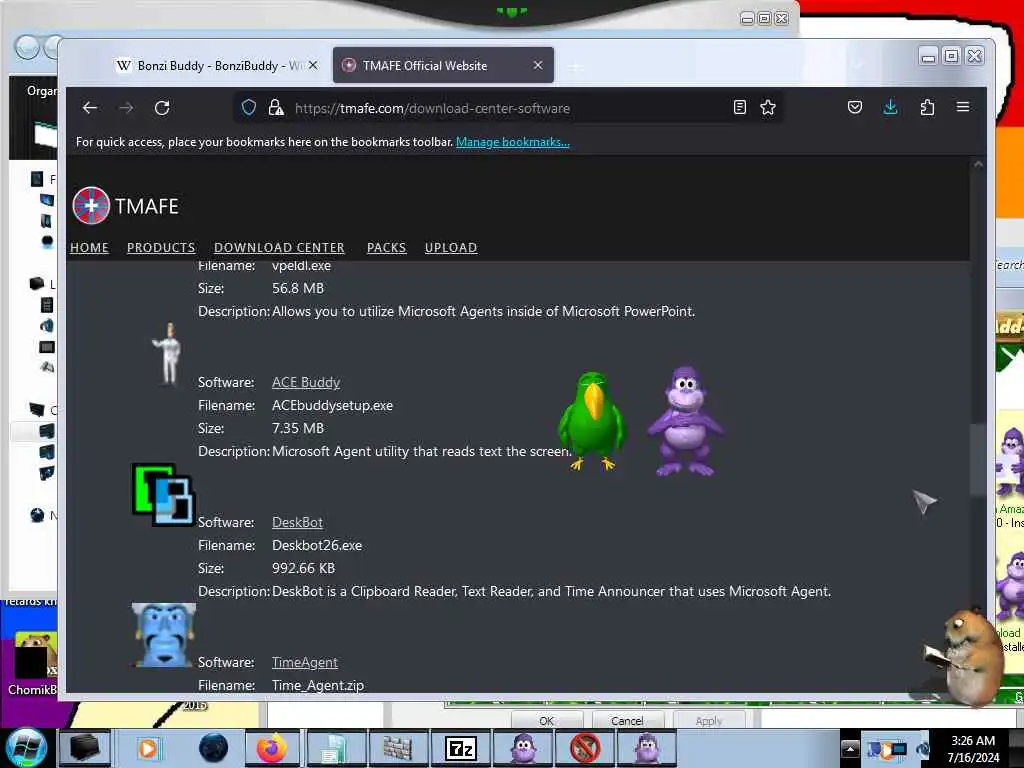Viewport: 1024px width, 768px height.
Task: Click the ChomikBox desktop icon
Action: tap(34, 664)
